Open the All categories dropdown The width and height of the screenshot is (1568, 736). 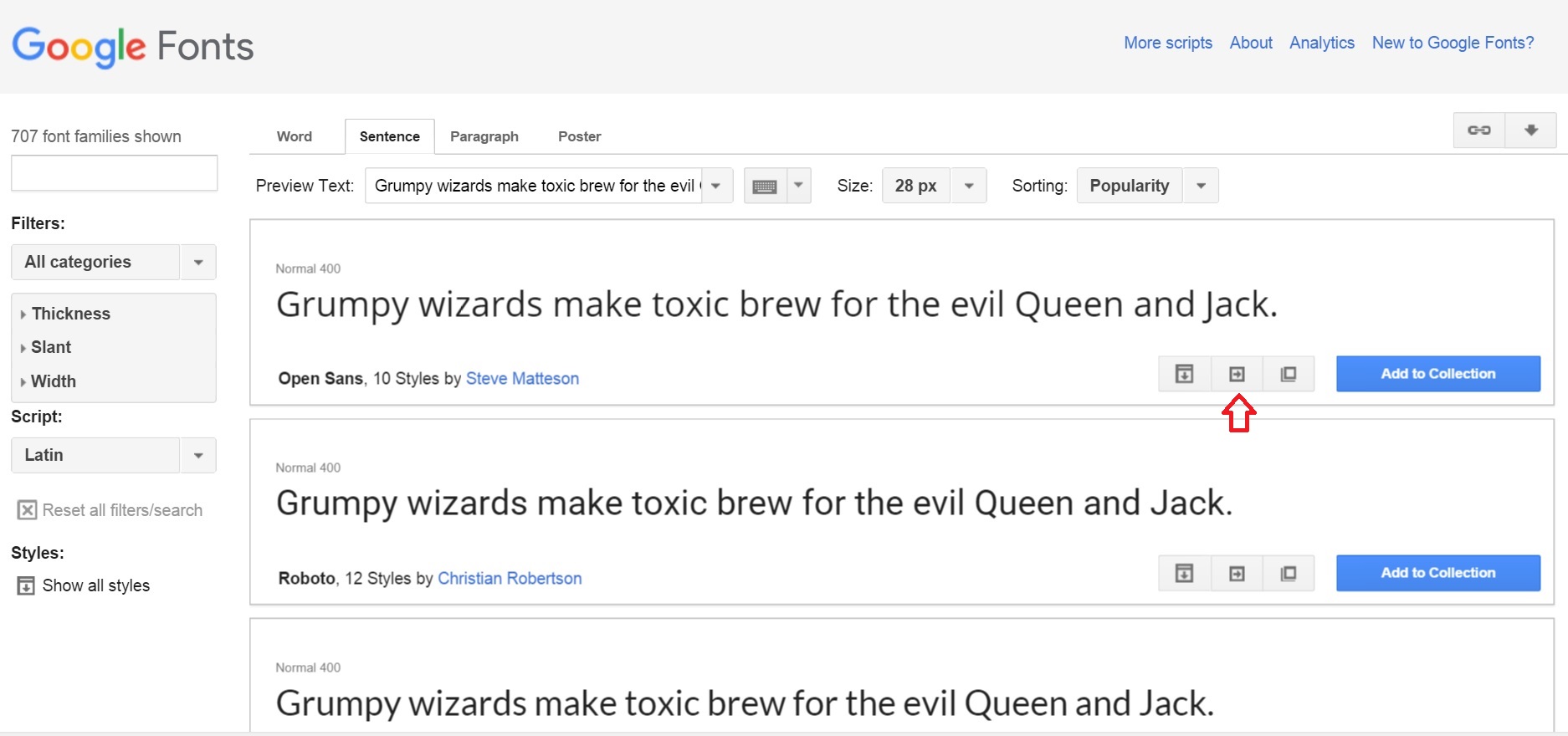tap(114, 263)
